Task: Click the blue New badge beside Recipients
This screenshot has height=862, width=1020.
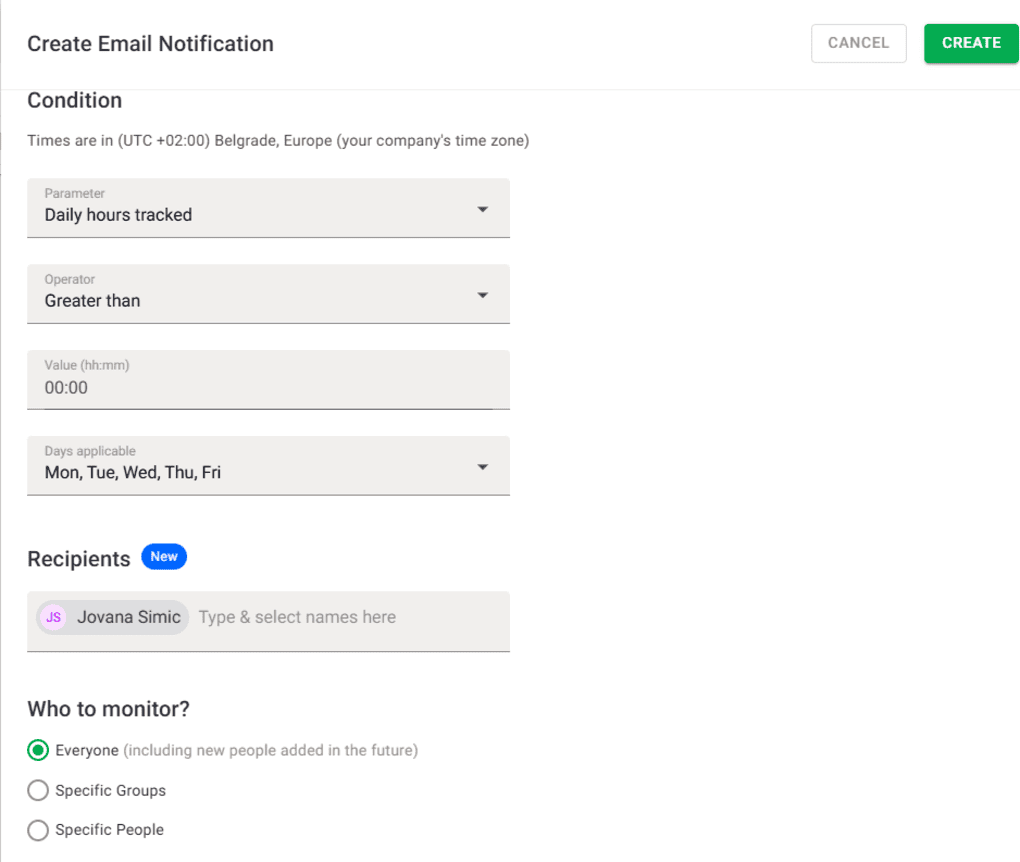Action: (x=164, y=556)
